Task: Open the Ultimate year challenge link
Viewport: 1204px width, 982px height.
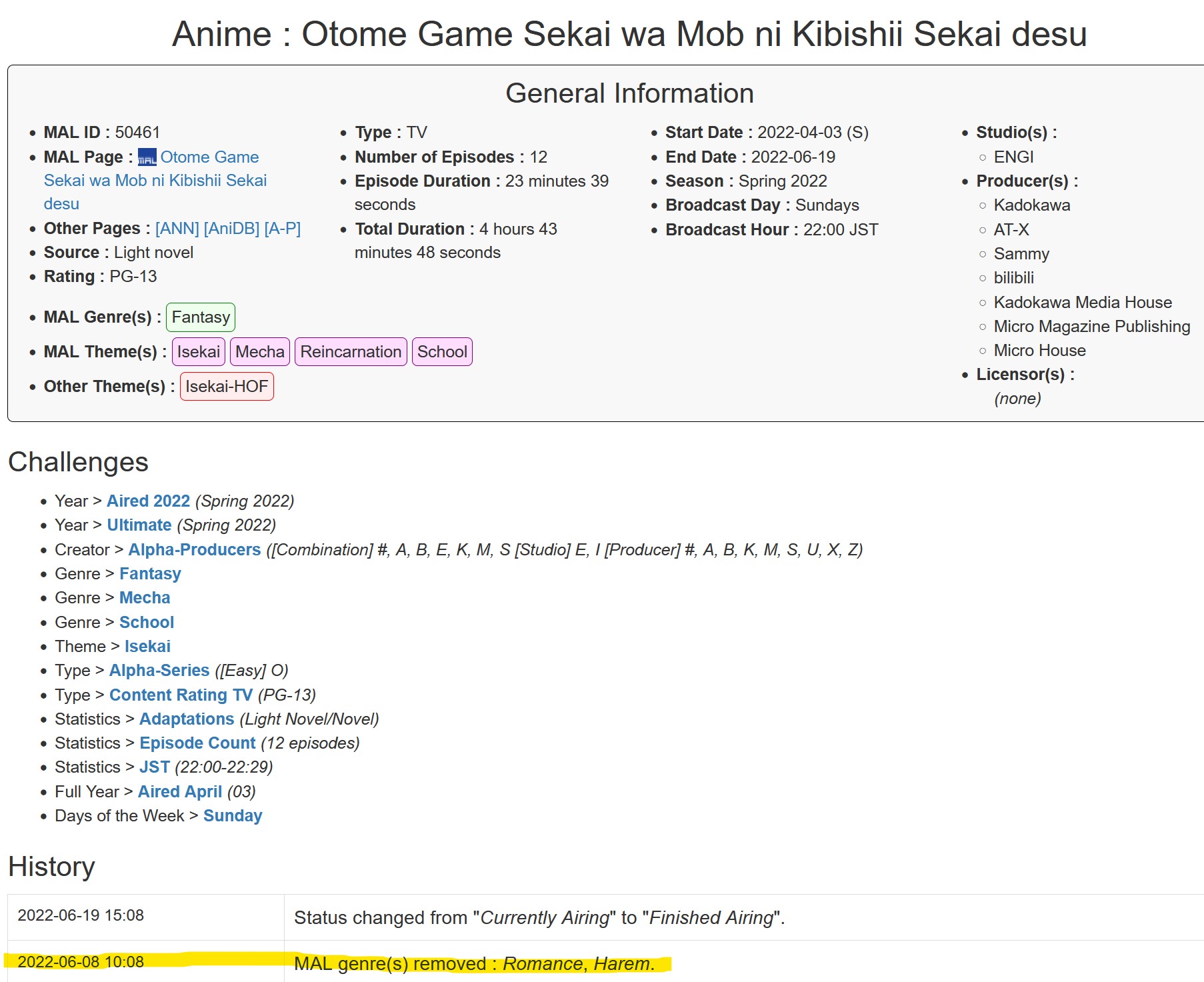Action: pyautogui.click(x=139, y=525)
